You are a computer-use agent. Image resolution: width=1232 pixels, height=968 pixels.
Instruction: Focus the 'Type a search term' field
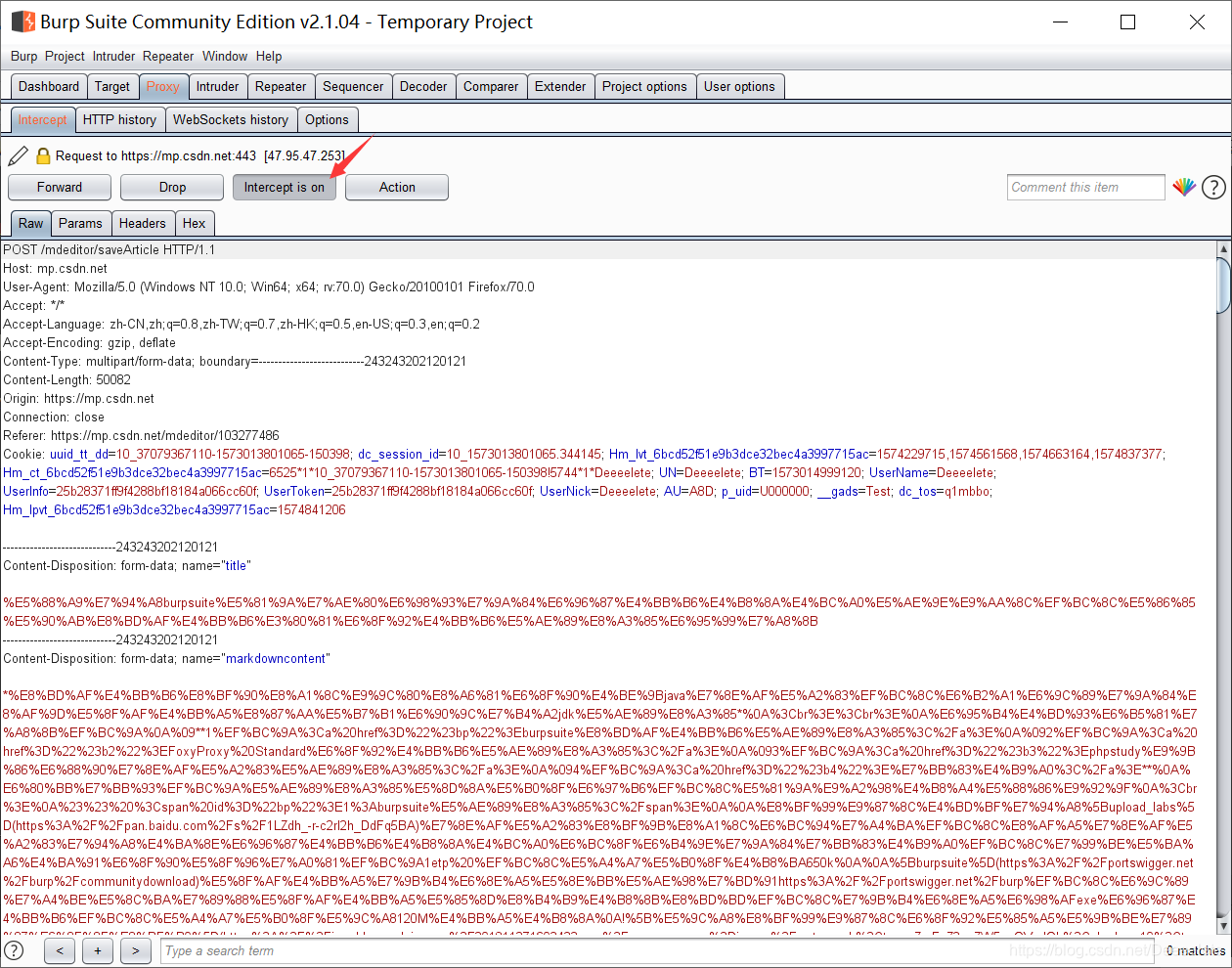pyautogui.click(x=655, y=950)
